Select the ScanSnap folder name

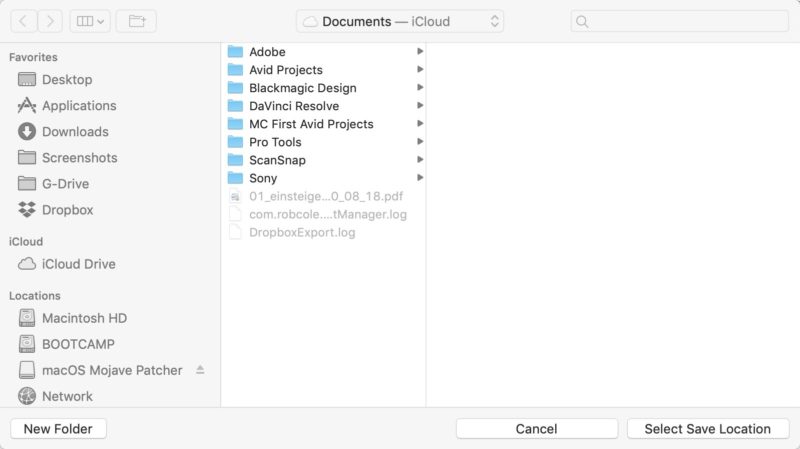[277, 160]
